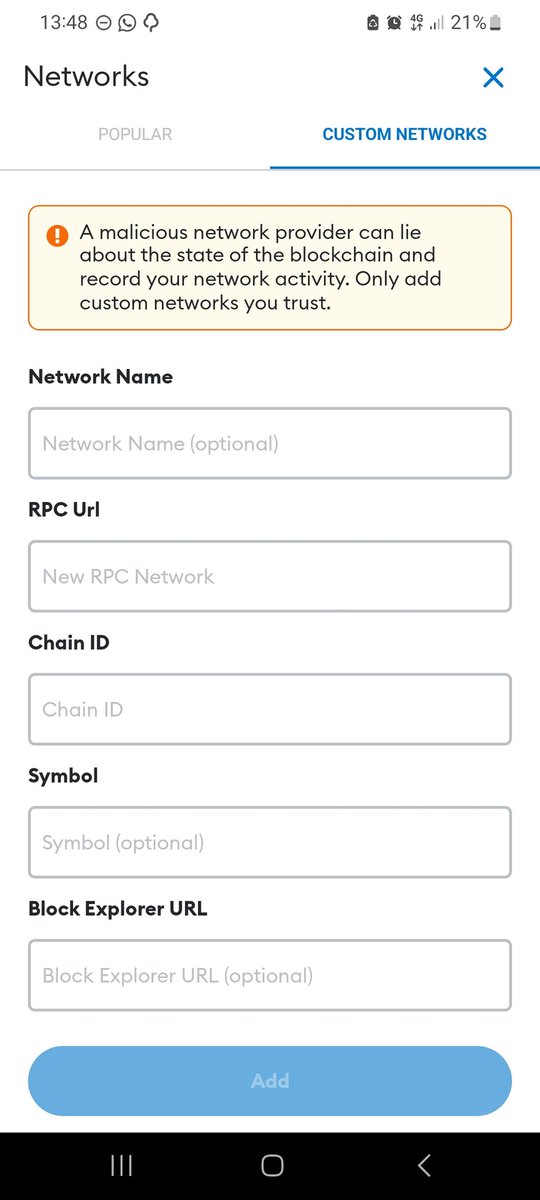Viewport: 540px width, 1200px height.
Task: Tap the disabled Add button
Action: click(270, 1081)
